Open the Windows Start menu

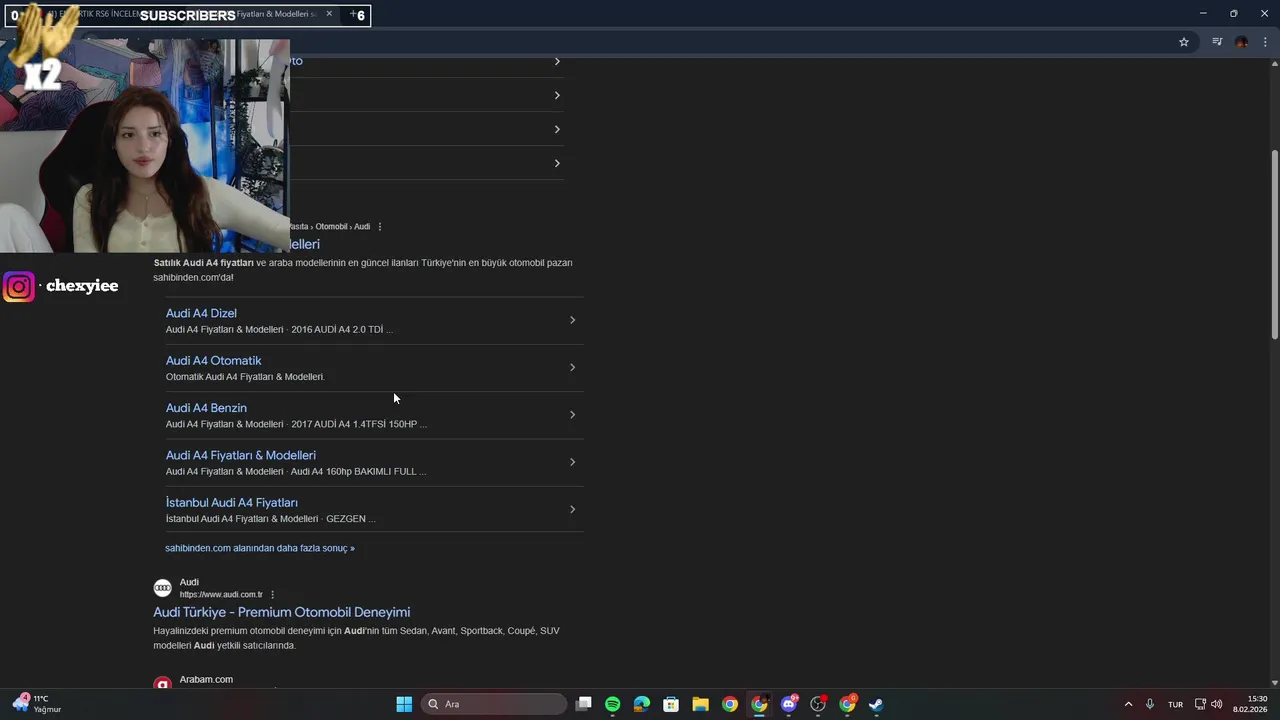pyautogui.click(x=404, y=704)
